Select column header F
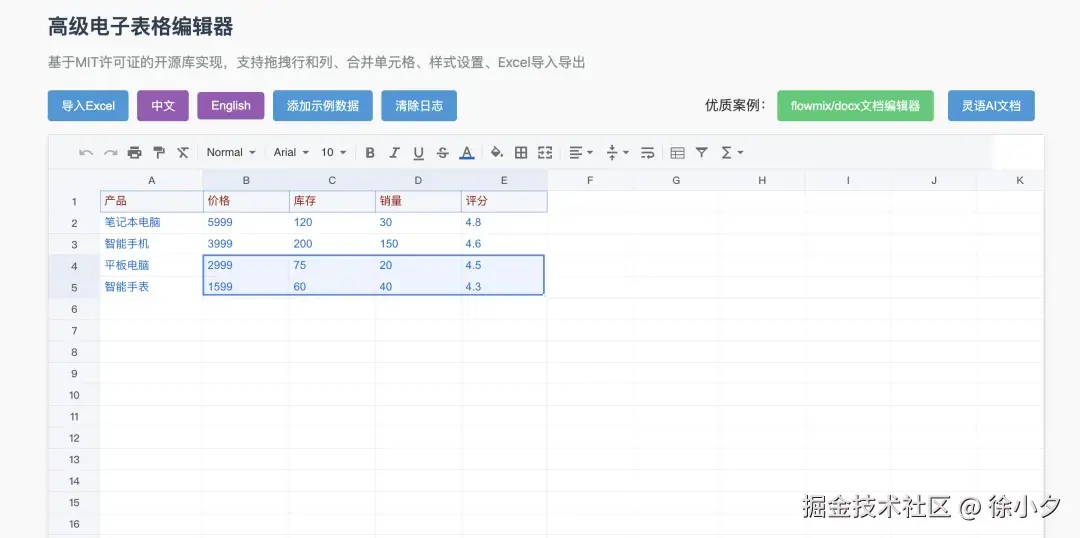The height and width of the screenshot is (538, 1080). (590, 180)
